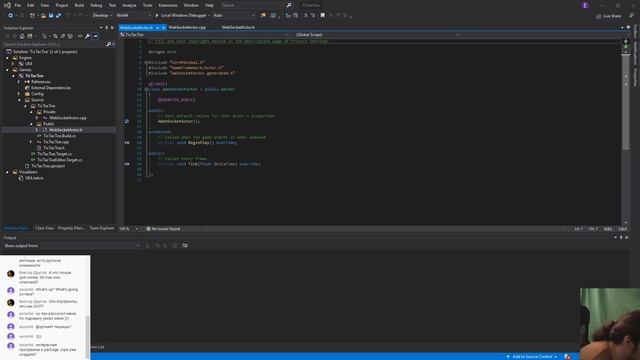This screenshot has height=360, width=640.
Task: Save the current file with the floppy icon
Action: coord(51,16)
